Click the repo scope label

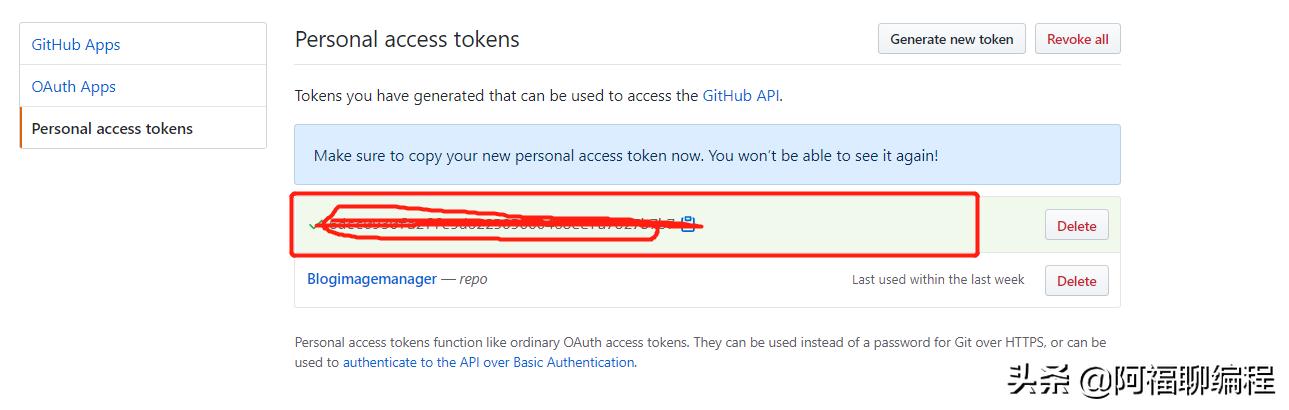473,279
